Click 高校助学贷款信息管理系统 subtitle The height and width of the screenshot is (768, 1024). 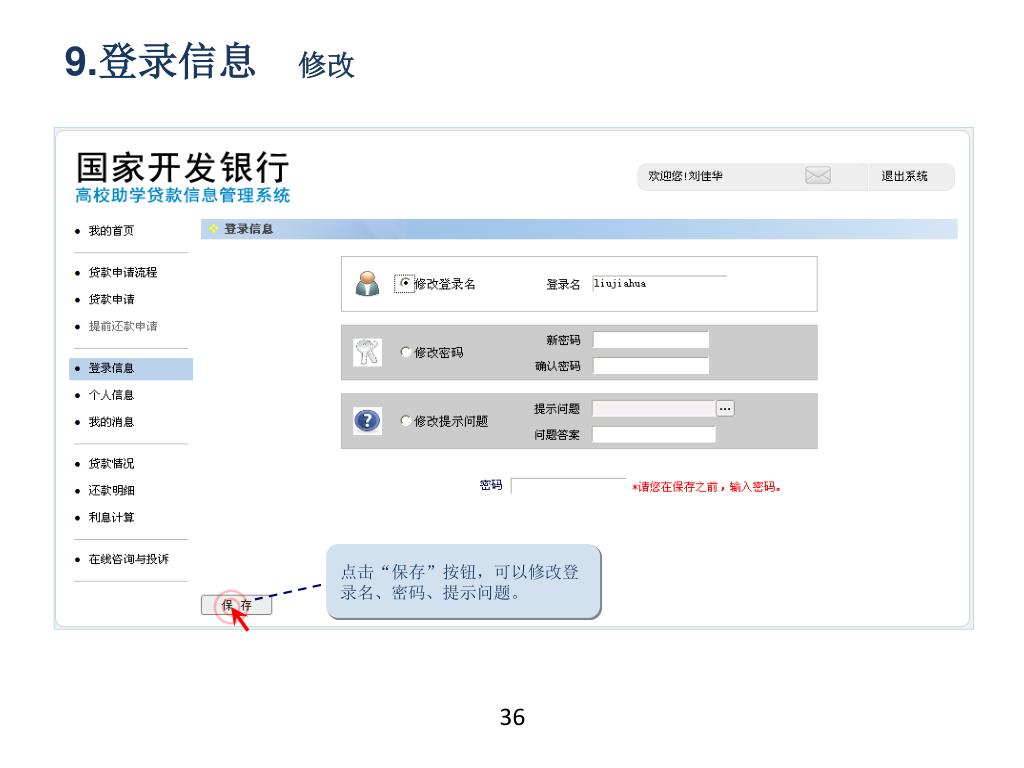[x=183, y=195]
